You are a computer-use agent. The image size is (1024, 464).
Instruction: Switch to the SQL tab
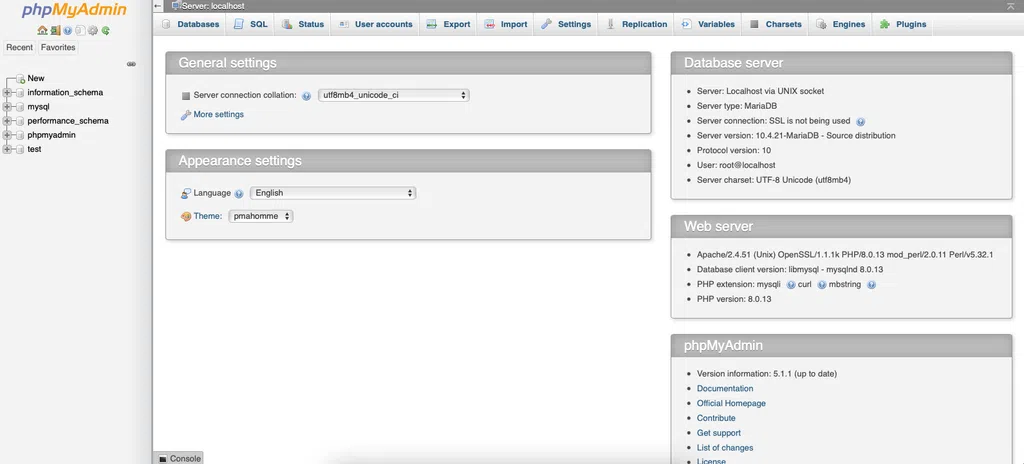(x=250, y=24)
